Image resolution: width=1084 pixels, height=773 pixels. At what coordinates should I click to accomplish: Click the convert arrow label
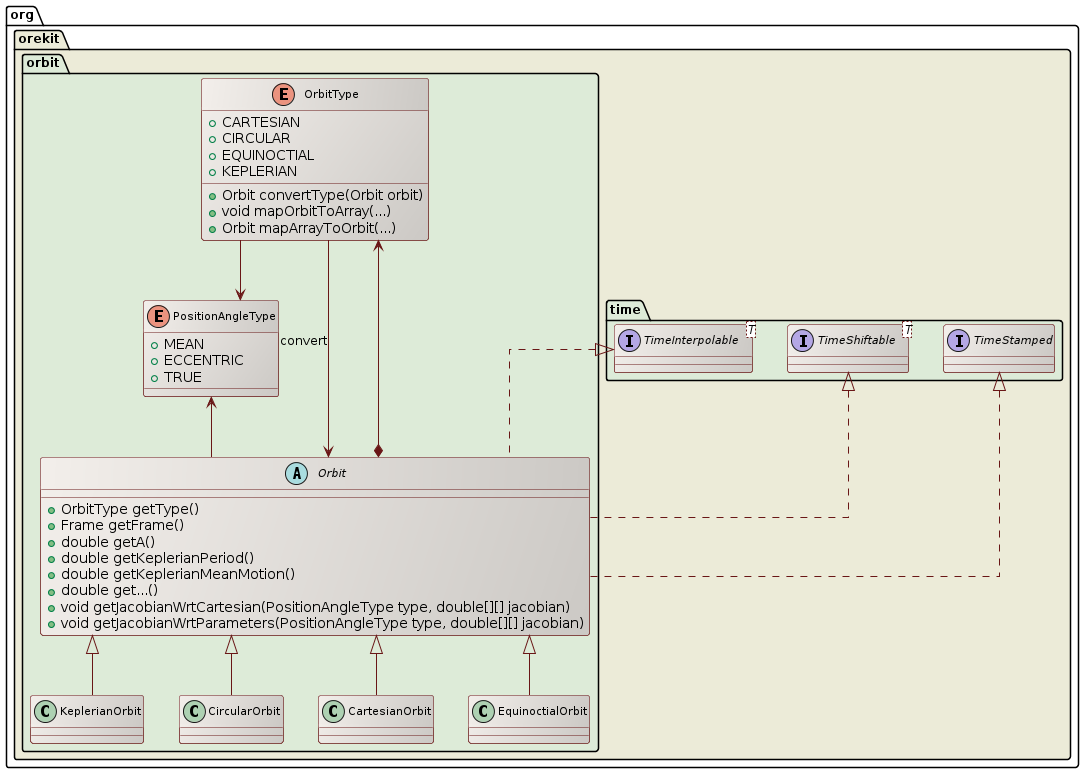tap(304, 340)
